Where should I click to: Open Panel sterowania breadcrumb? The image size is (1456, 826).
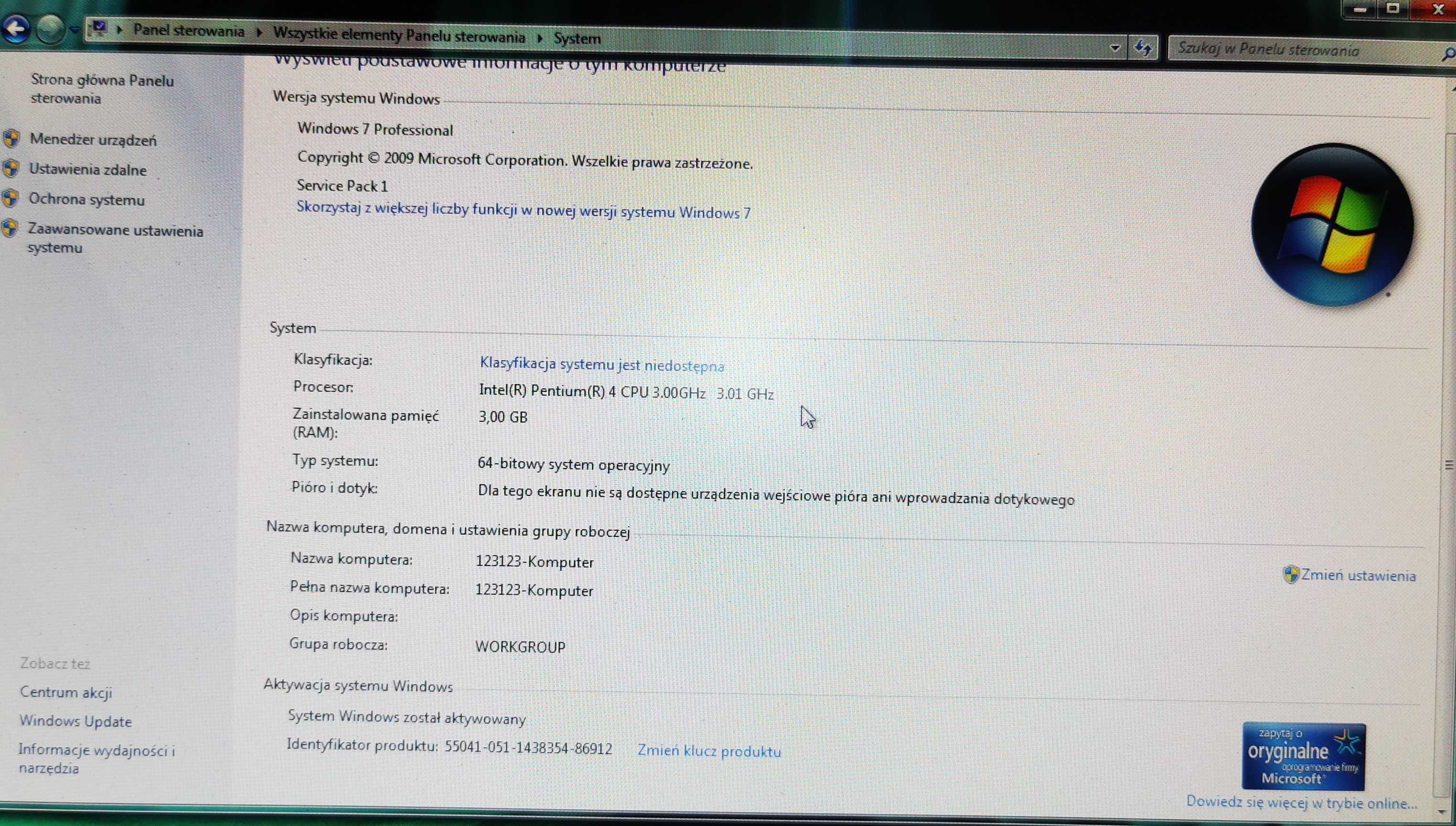pyautogui.click(x=188, y=31)
